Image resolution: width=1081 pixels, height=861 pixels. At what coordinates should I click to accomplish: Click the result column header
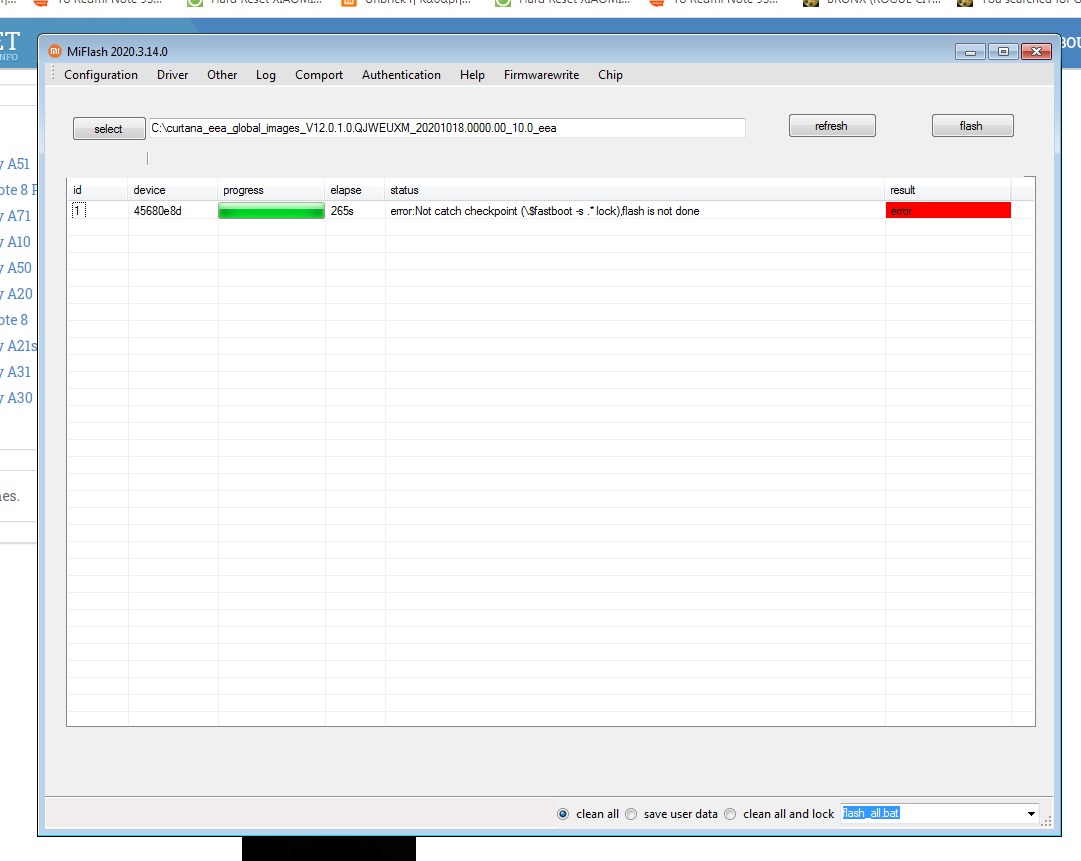click(948, 190)
